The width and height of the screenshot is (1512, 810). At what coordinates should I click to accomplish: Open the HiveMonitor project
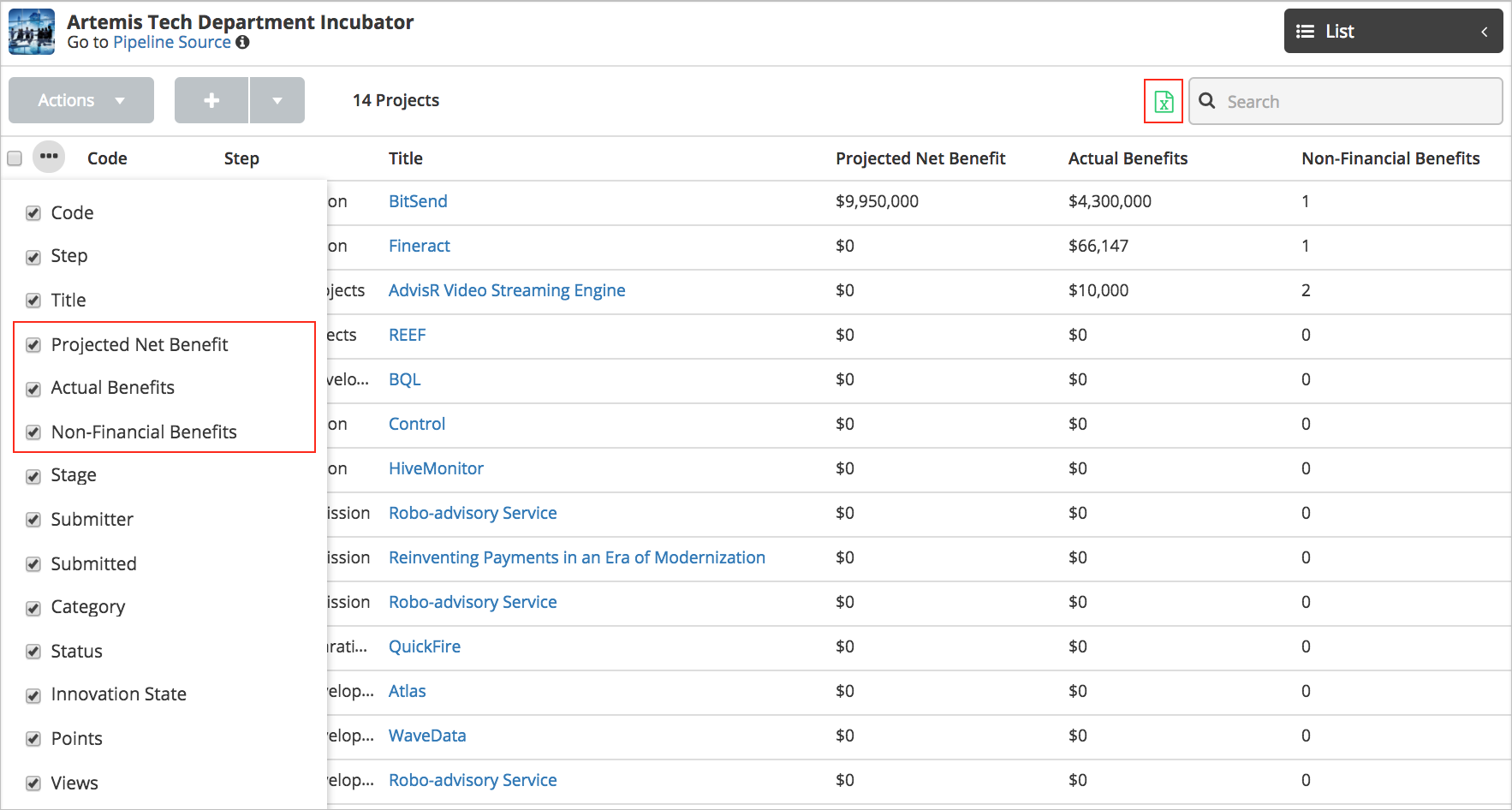[x=436, y=468]
